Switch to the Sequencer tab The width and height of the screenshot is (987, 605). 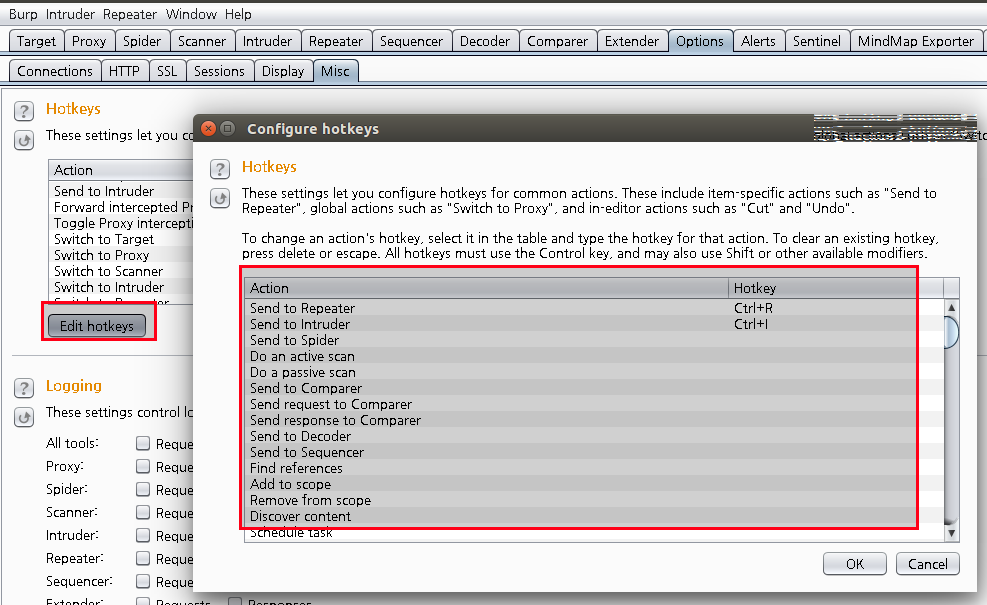coord(411,41)
